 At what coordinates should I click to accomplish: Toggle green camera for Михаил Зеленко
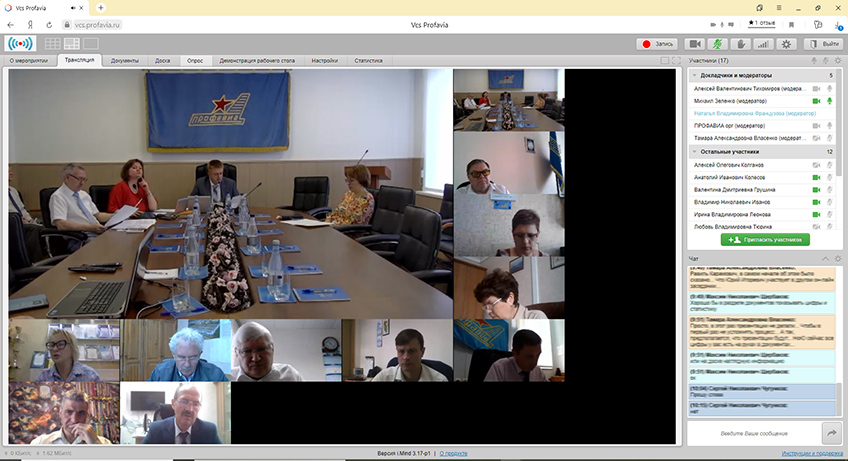pos(817,101)
